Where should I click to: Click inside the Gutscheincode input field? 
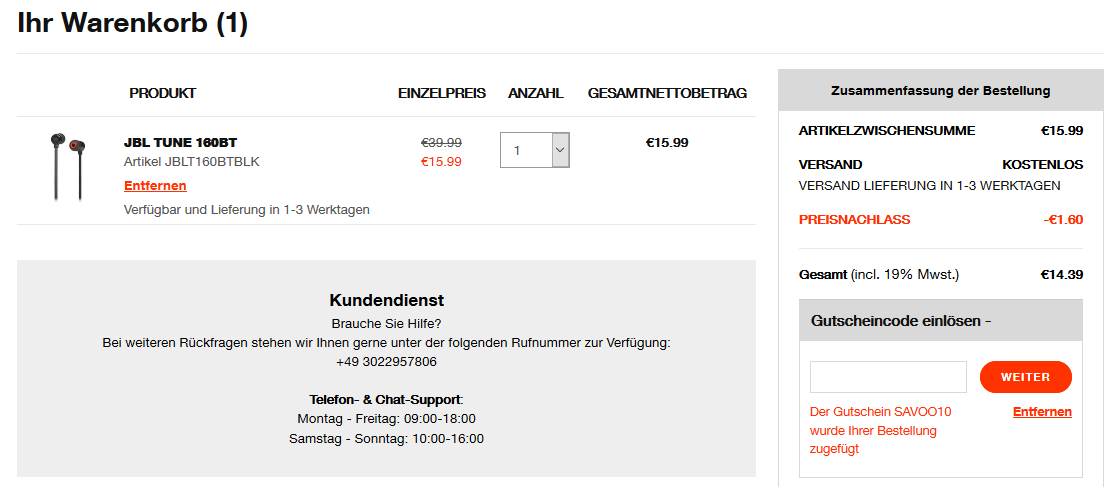[888, 377]
